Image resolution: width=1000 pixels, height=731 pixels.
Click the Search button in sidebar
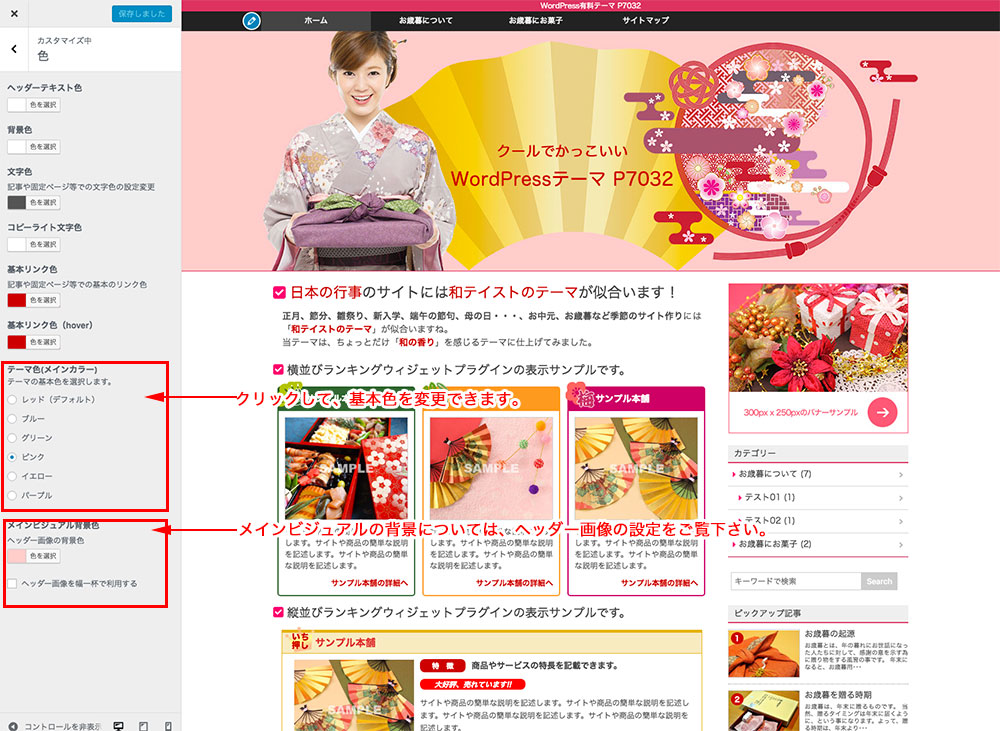coord(879,581)
